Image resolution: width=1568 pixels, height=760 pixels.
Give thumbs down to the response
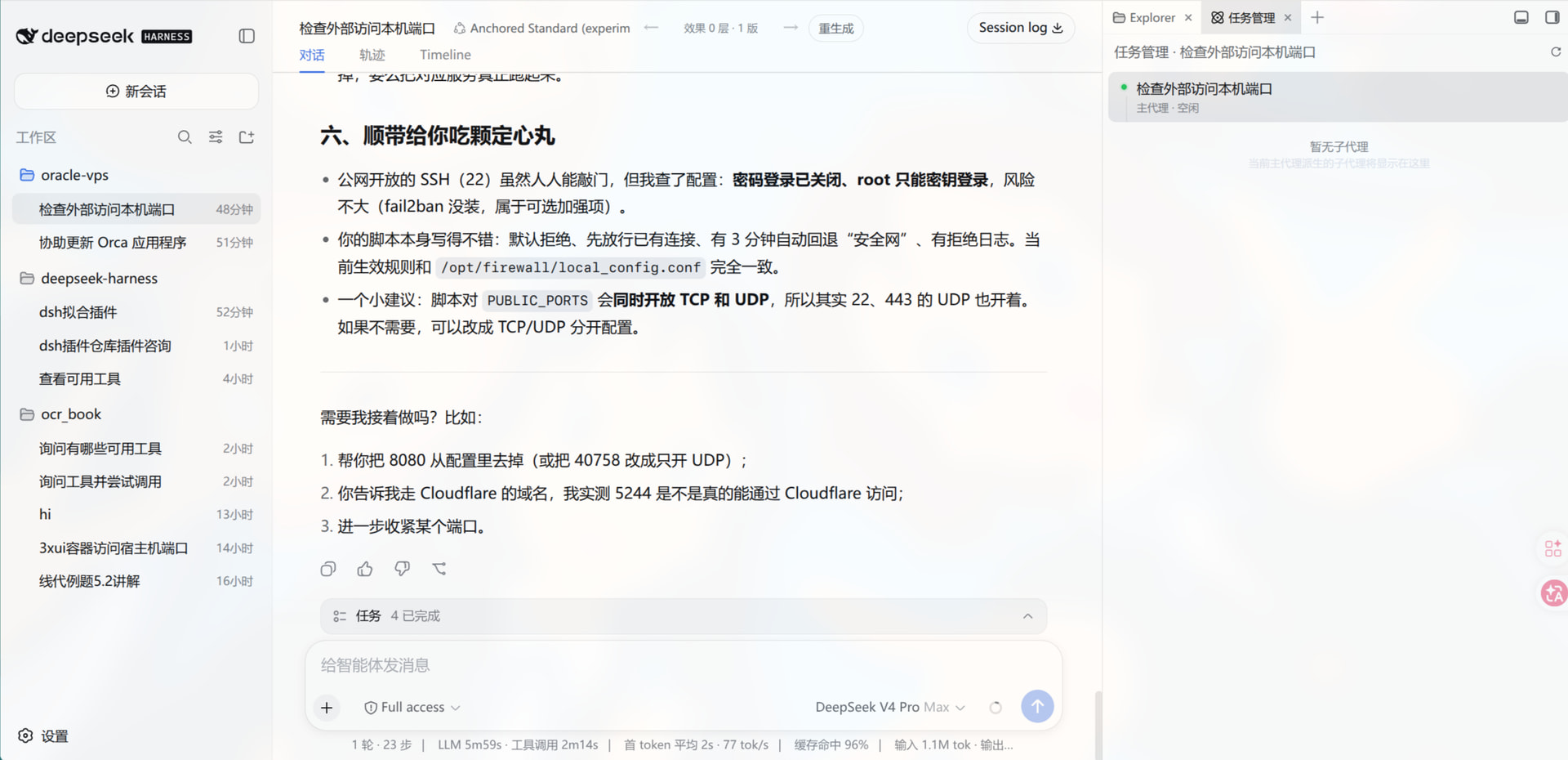click(x=402, y=569)
